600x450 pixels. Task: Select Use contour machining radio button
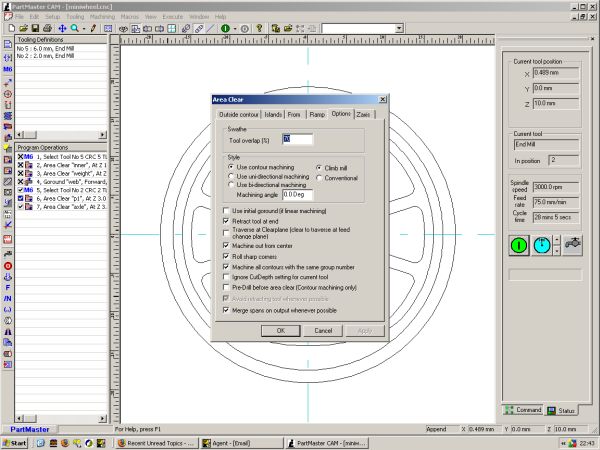tap(231, 167)
